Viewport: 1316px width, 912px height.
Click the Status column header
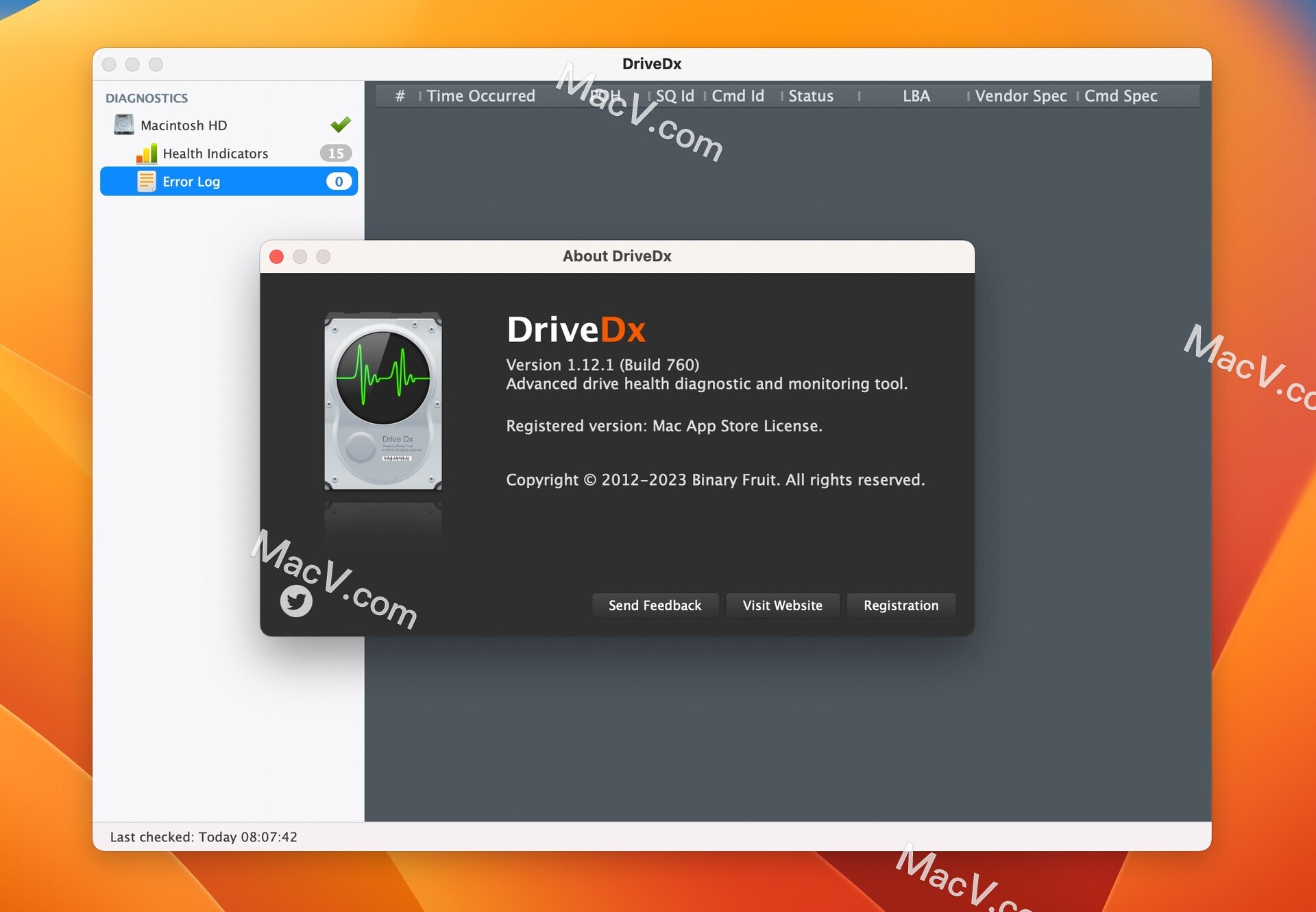tap(811, 96)
